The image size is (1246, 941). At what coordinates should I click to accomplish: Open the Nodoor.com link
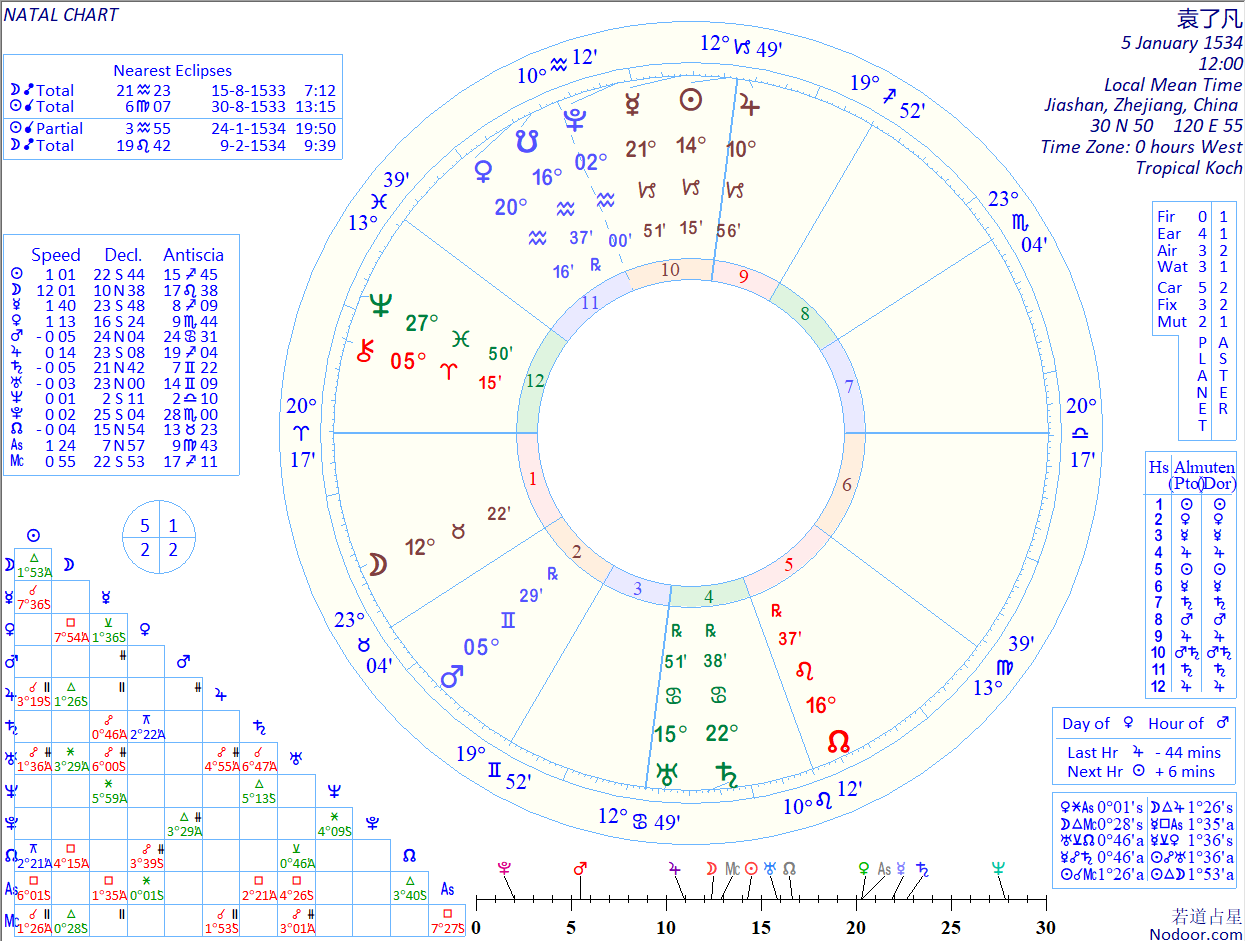pos(1195,933)
